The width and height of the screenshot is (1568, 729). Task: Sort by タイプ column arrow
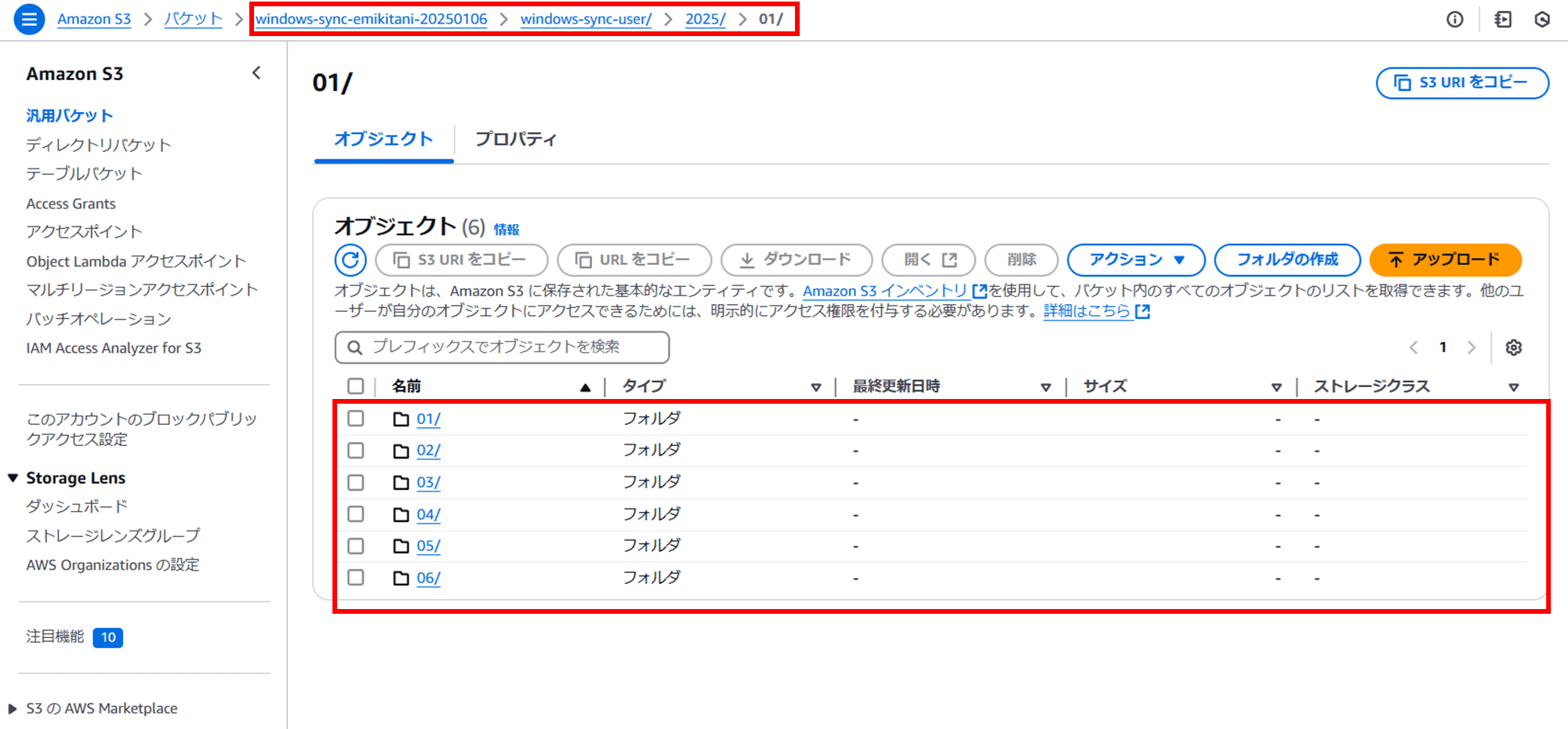click(816, 387)
